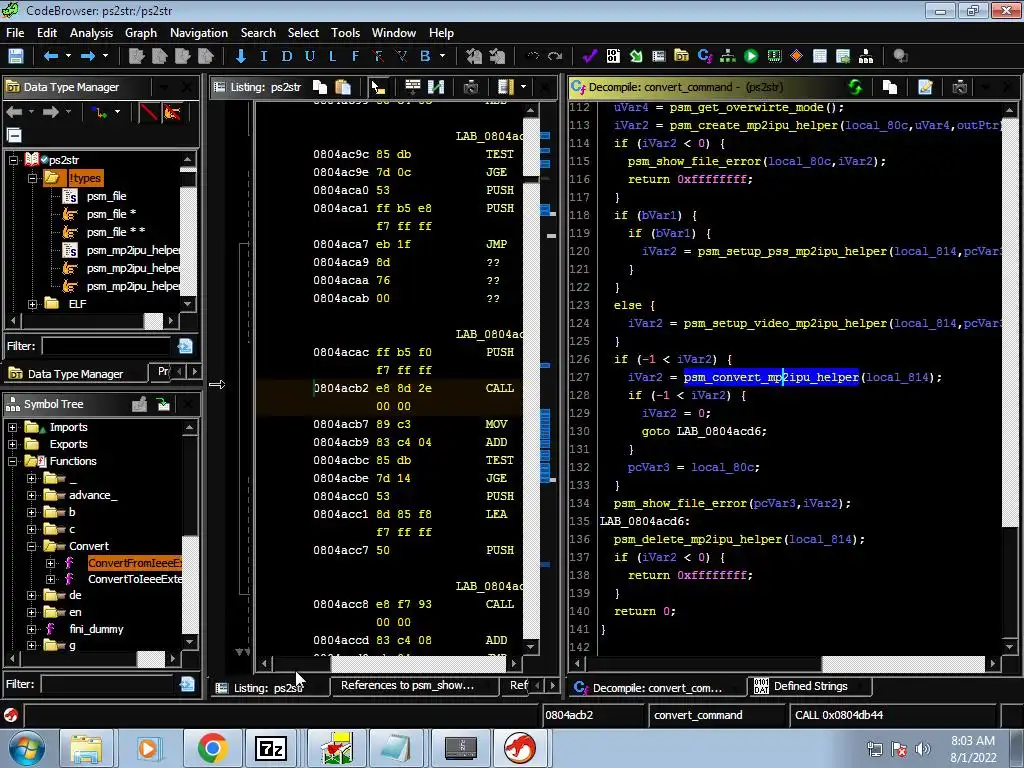Click the Windows Start button
The height and width of the screenshot is (768, 1024).
click(x=26, y=748)
